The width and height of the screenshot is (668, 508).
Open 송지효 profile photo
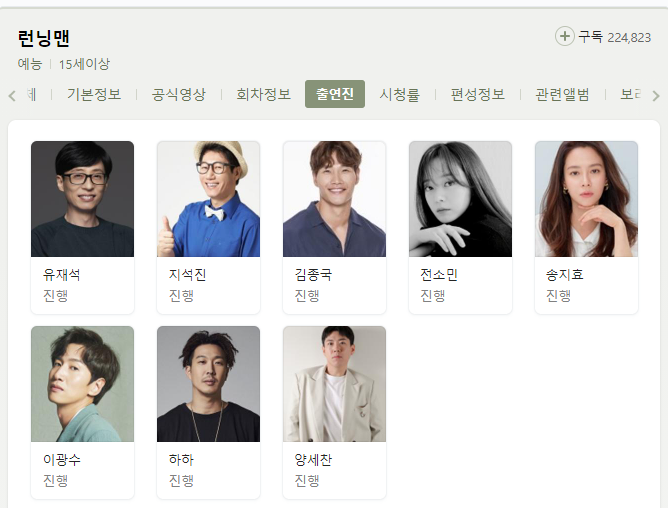point(586,199)
